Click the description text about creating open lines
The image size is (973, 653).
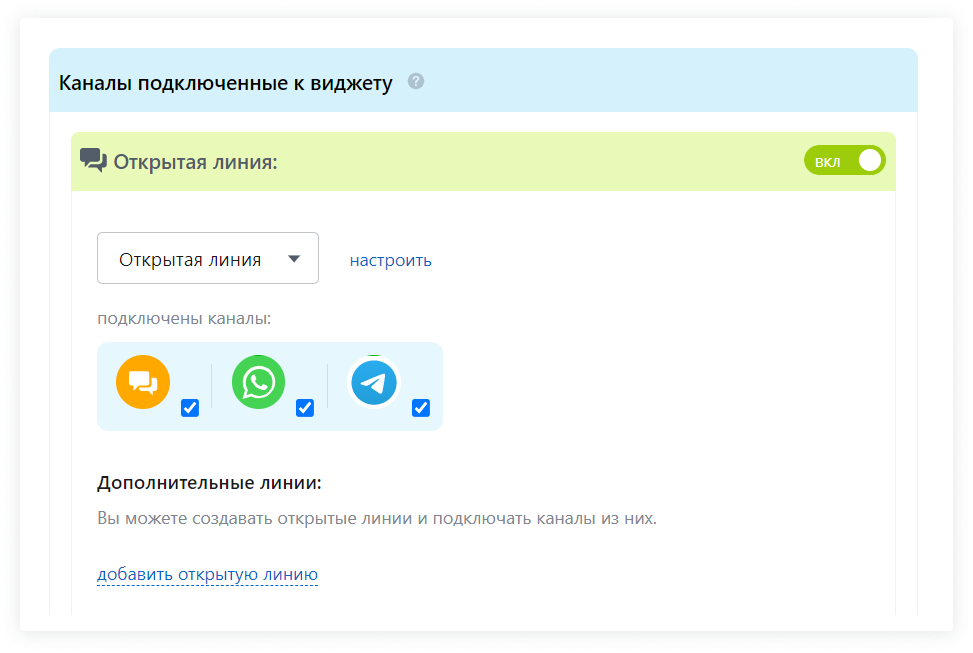[376, 518]
